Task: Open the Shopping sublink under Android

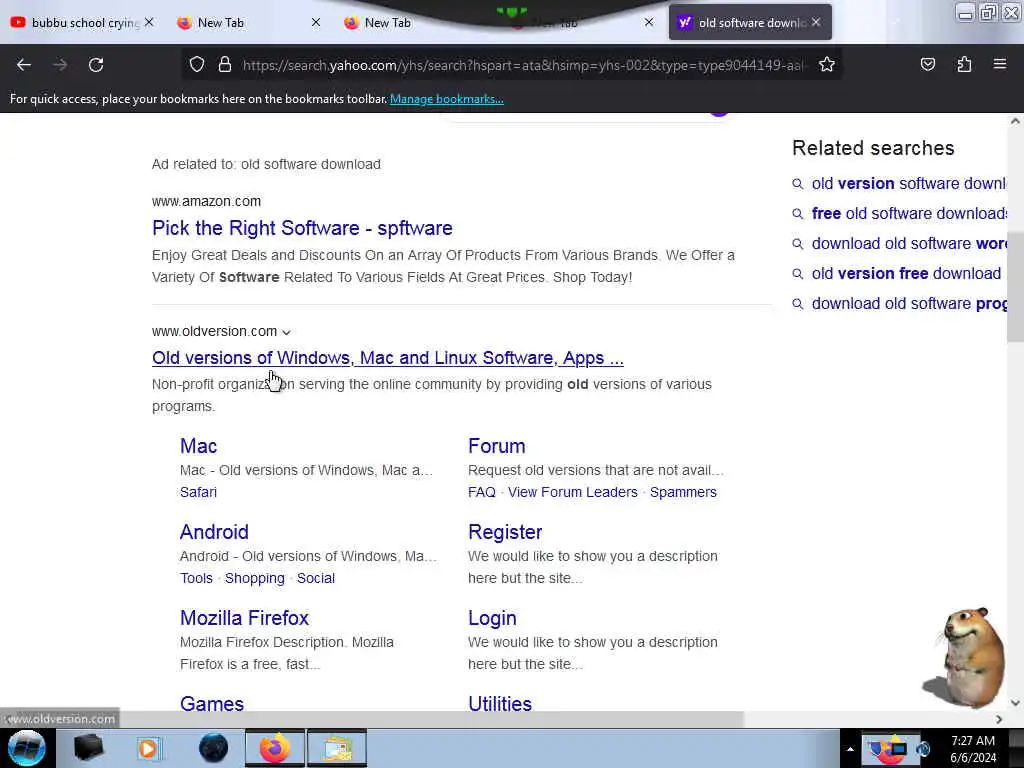Action: click(255, 579)
